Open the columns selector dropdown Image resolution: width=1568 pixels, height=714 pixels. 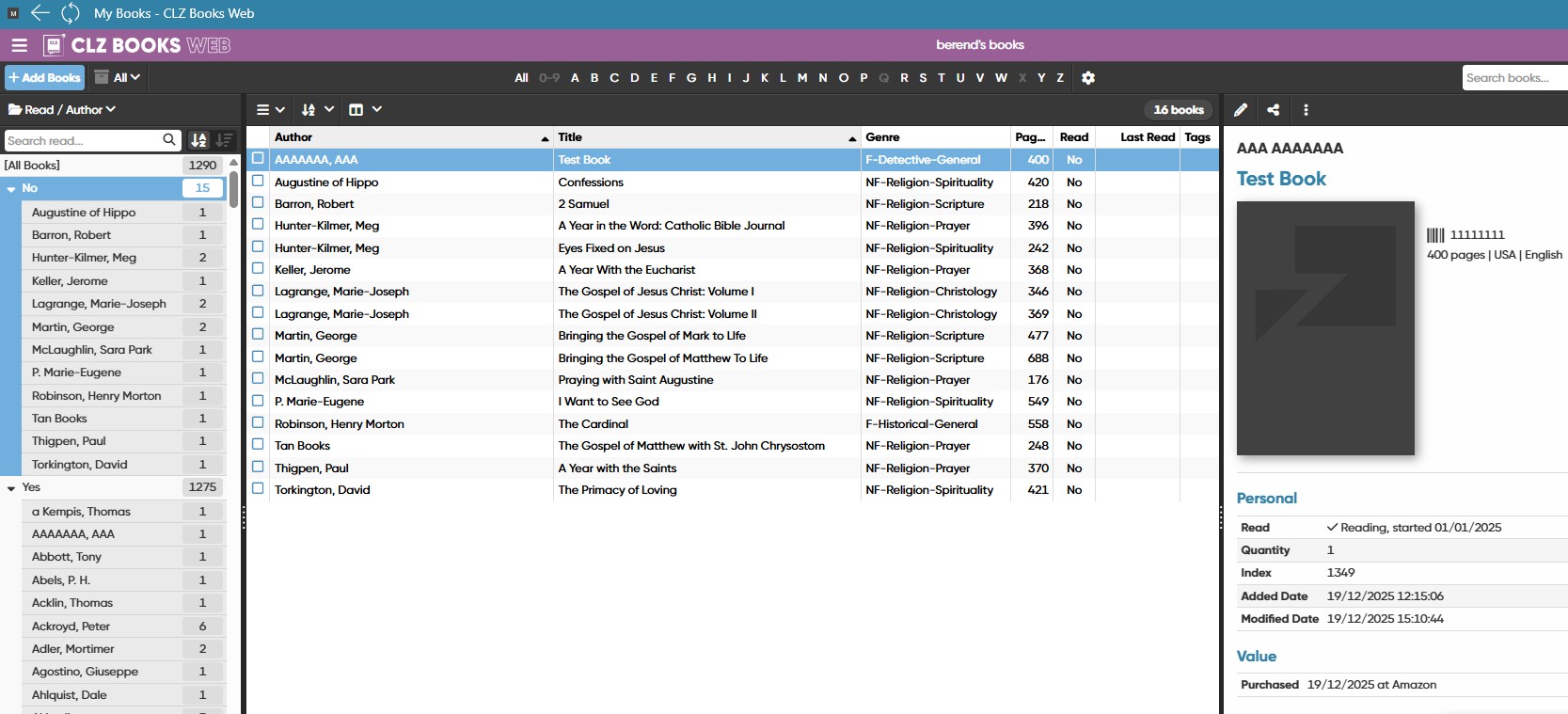tap(365, 110)
